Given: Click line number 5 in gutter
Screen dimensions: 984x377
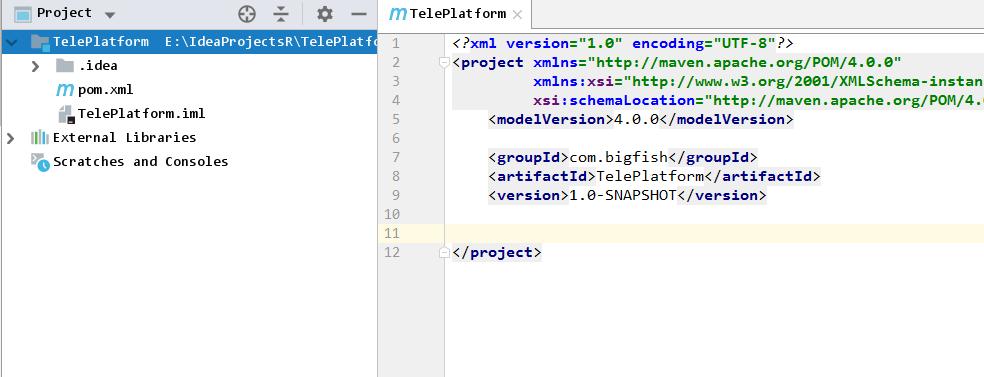Looking at the screenshot, I should tap(395, 119).
